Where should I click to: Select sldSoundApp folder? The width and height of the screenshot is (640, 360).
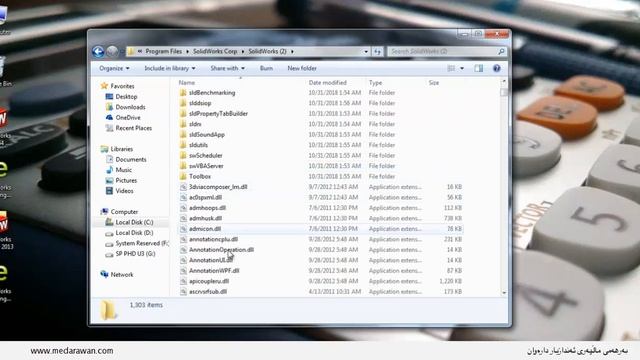click(x=207, y=135)
